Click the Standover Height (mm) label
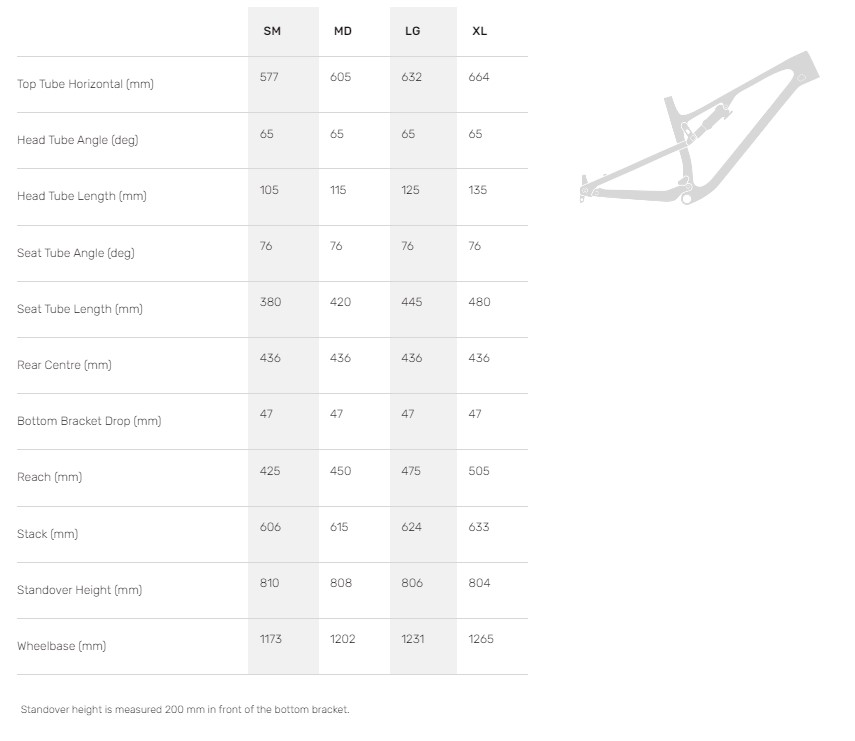The image size is (855, 741). pyautogui.click(x=79, y=590)
